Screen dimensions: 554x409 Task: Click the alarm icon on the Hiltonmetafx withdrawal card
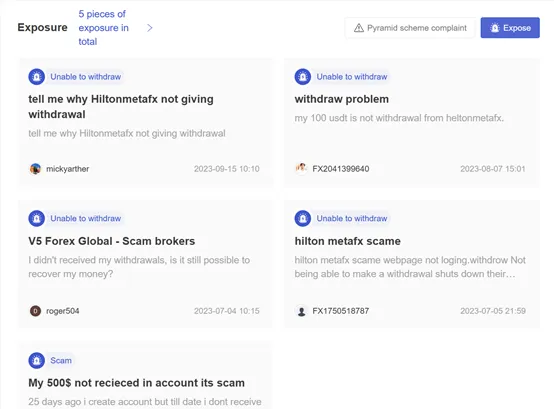point(36,77)
